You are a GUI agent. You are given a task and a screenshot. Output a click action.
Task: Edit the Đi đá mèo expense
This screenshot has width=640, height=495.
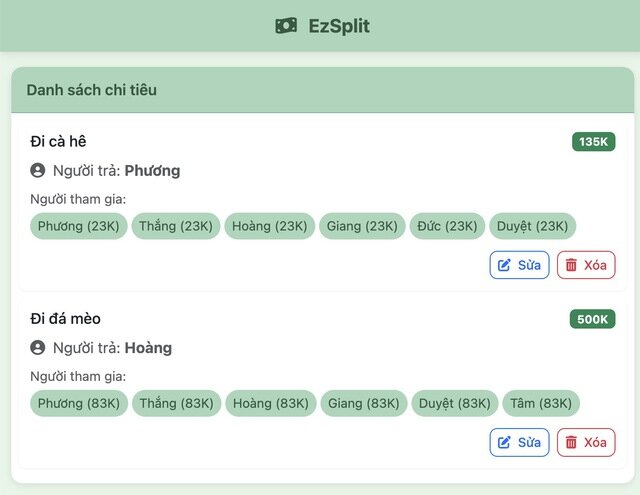pyautogui.click(x=519, y=442)
